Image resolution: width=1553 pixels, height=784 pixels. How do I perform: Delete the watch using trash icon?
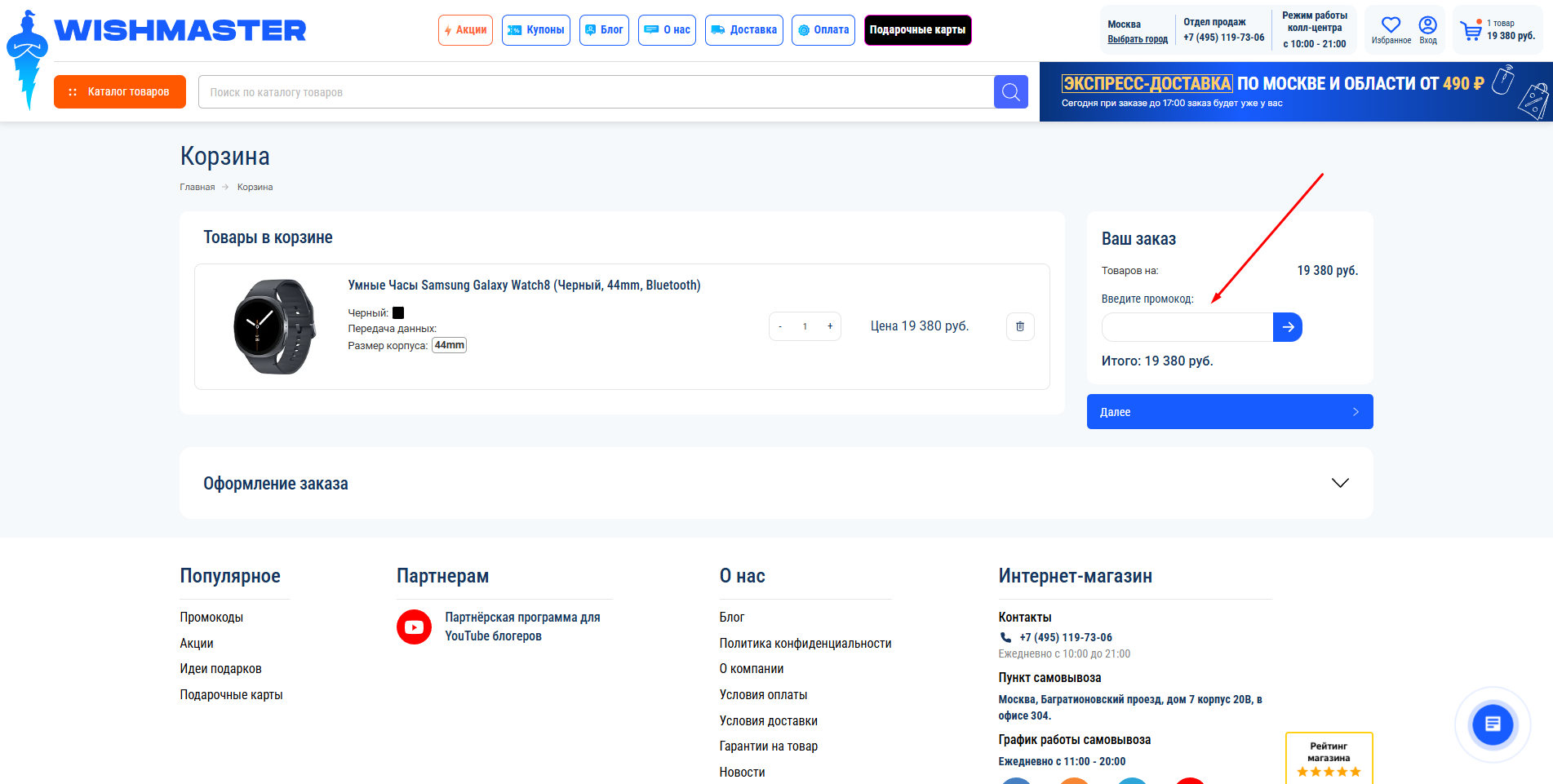click(1020, 326)
